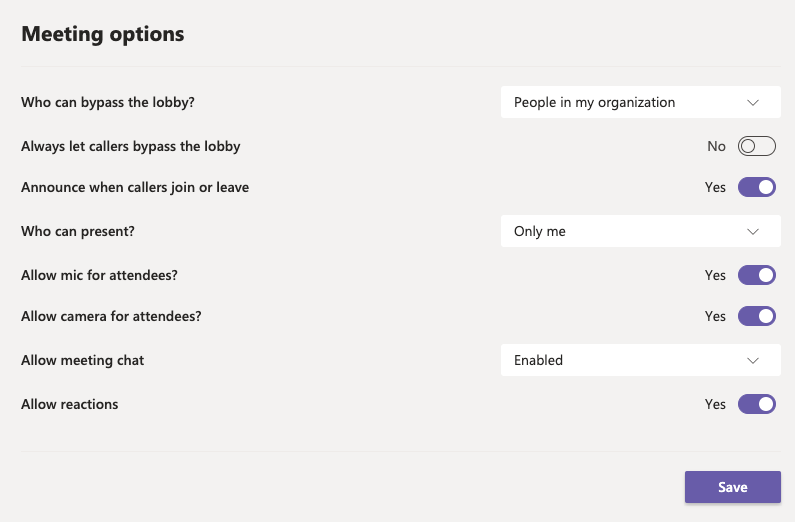Disable the mic for attendees toggle
Screen dimensions: 795x522
(757, 275)
